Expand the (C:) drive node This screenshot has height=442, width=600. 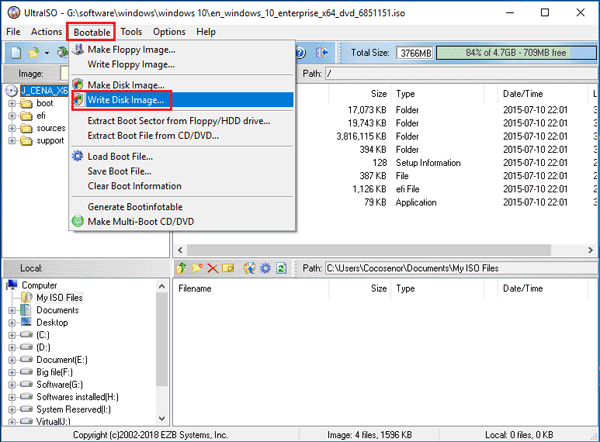(12, 335)
